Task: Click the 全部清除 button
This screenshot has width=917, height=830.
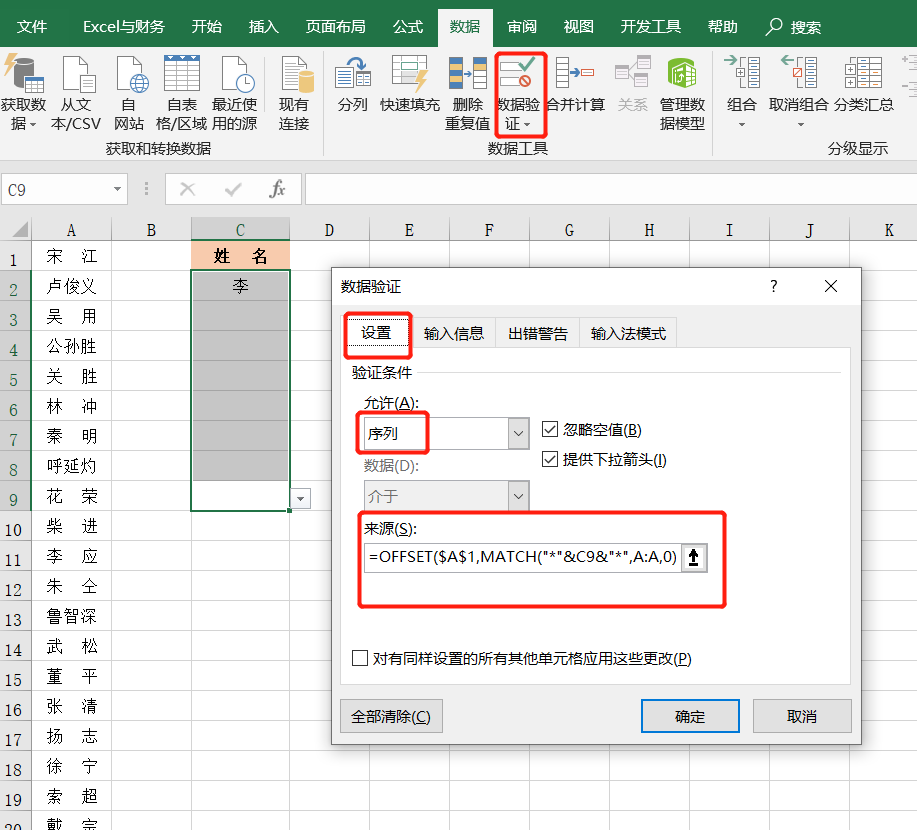Action: coord(391,716)
